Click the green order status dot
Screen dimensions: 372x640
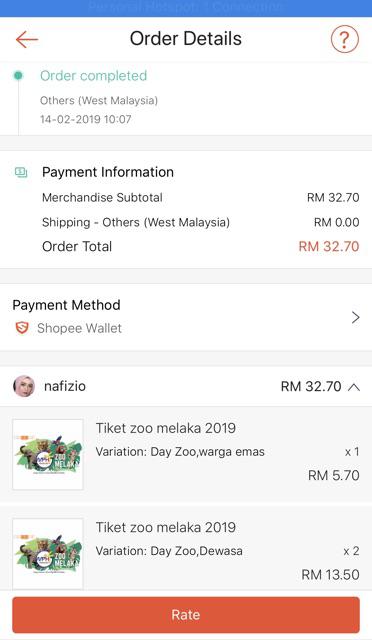[x=18, y=76]
